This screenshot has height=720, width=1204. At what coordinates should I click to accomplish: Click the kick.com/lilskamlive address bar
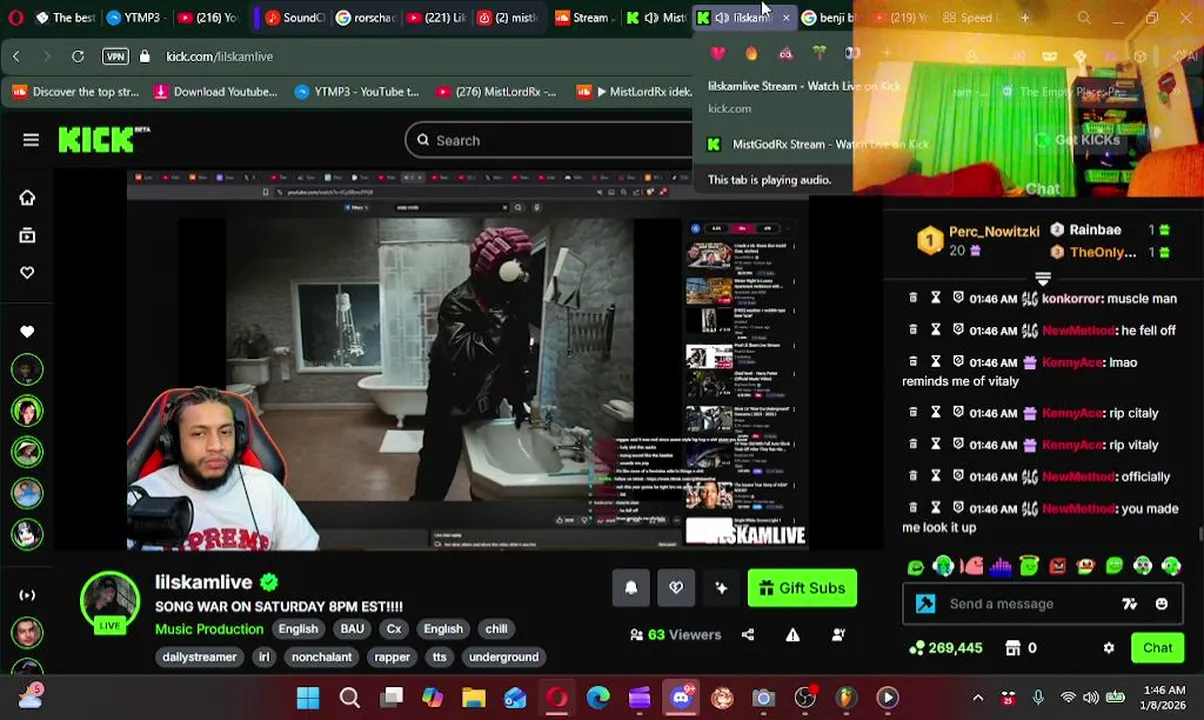[219, 57]
